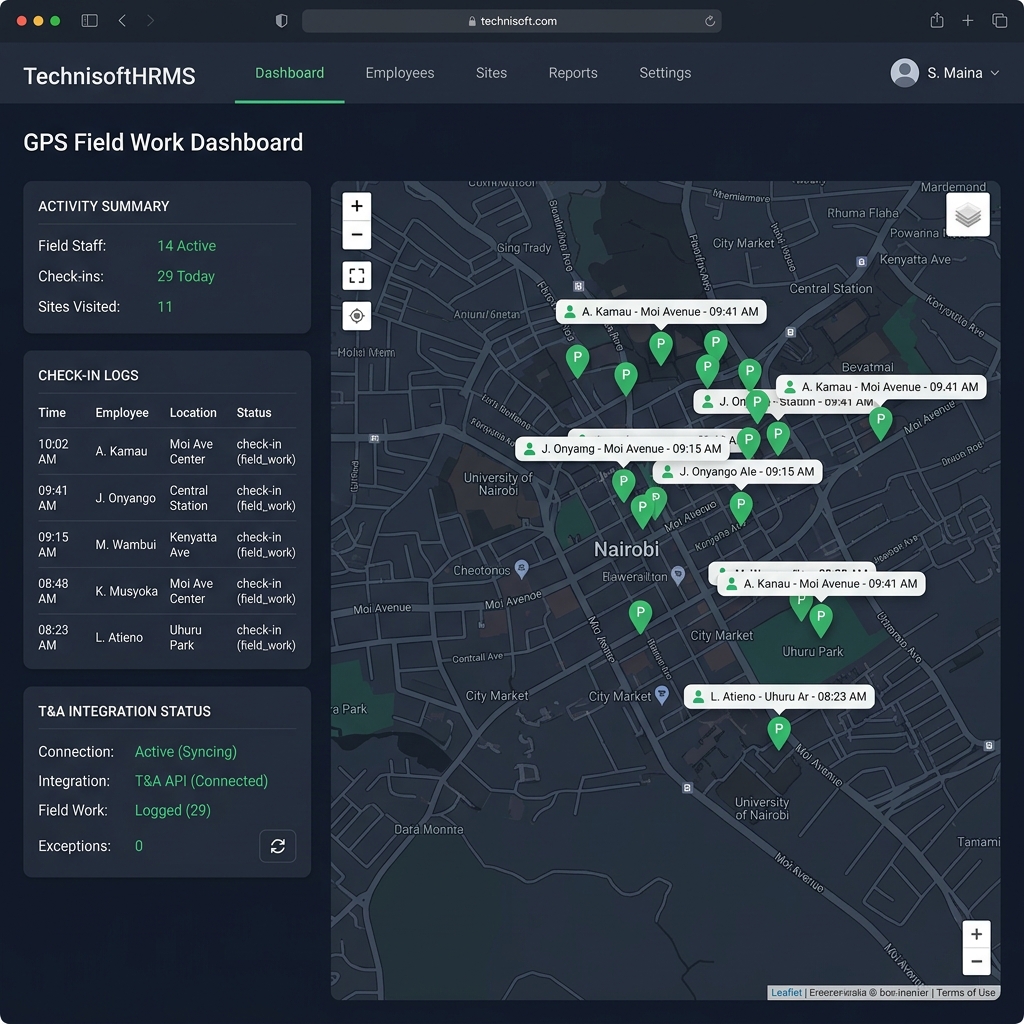Click the Central Station location cell
Screen dimensions: 1024x1024
189,498
